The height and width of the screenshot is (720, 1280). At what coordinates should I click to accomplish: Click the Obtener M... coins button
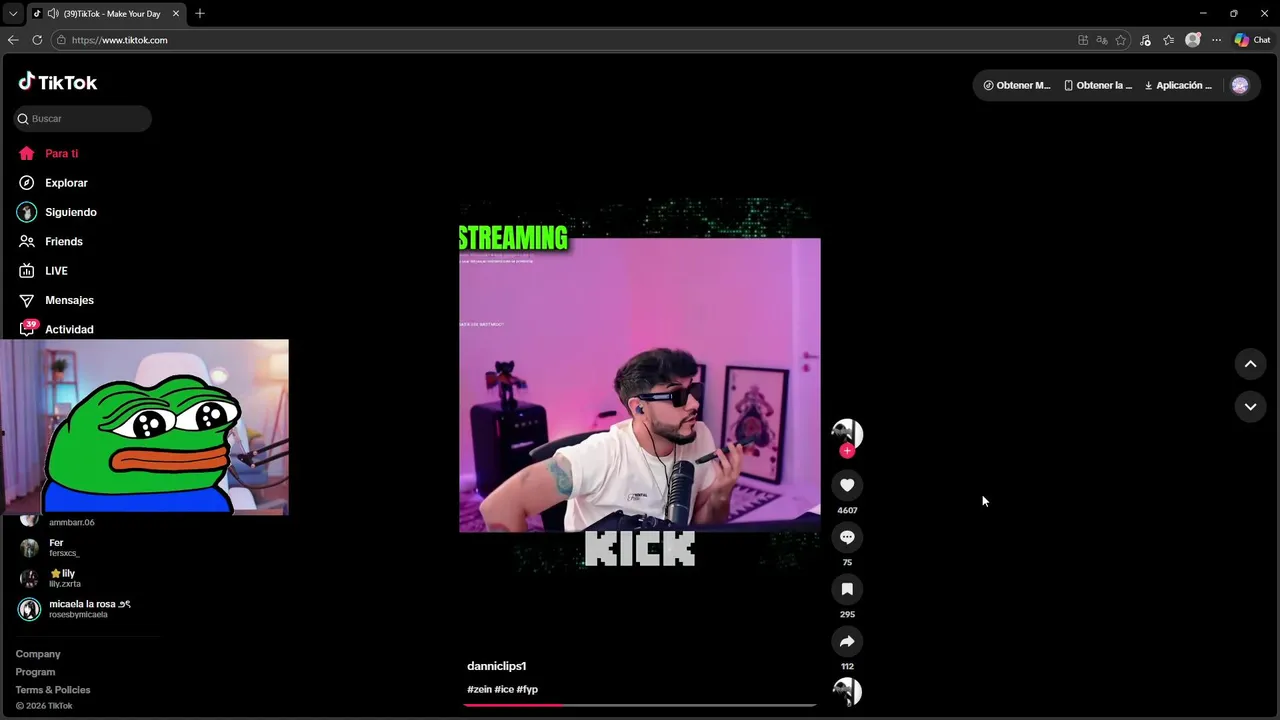tap(1017, 85)
